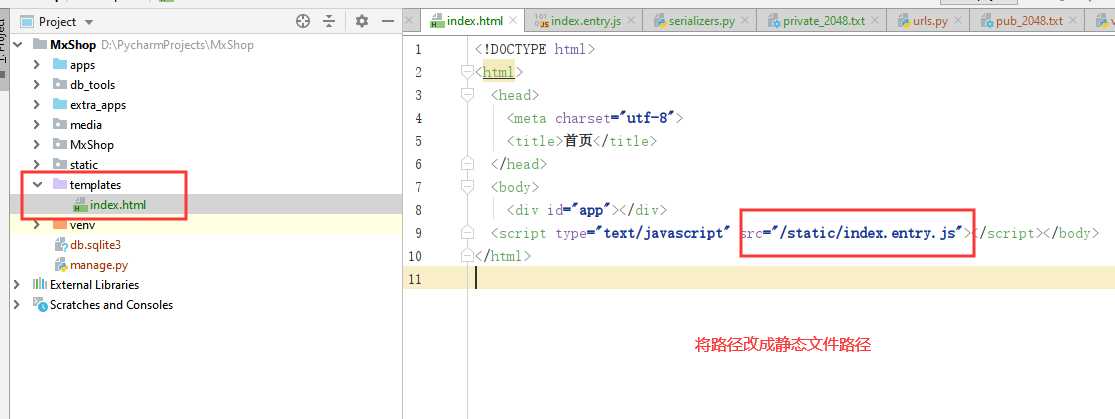The image size is (1115, 419).
Task: Select the static folder icon
Action: pos(60,164)
